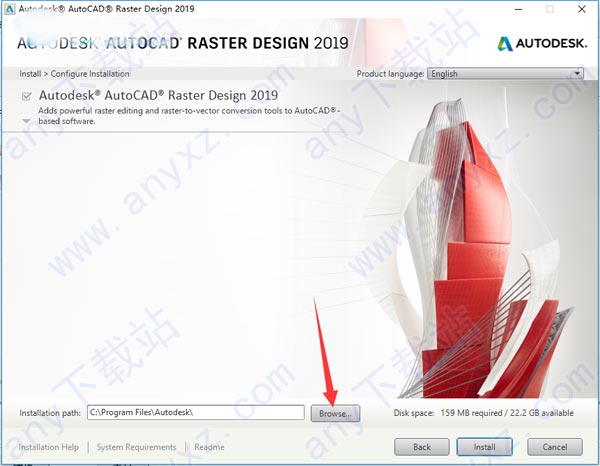The image size is (600, 466).
Task: Minimize the installer window
Action: pos(518,9)
